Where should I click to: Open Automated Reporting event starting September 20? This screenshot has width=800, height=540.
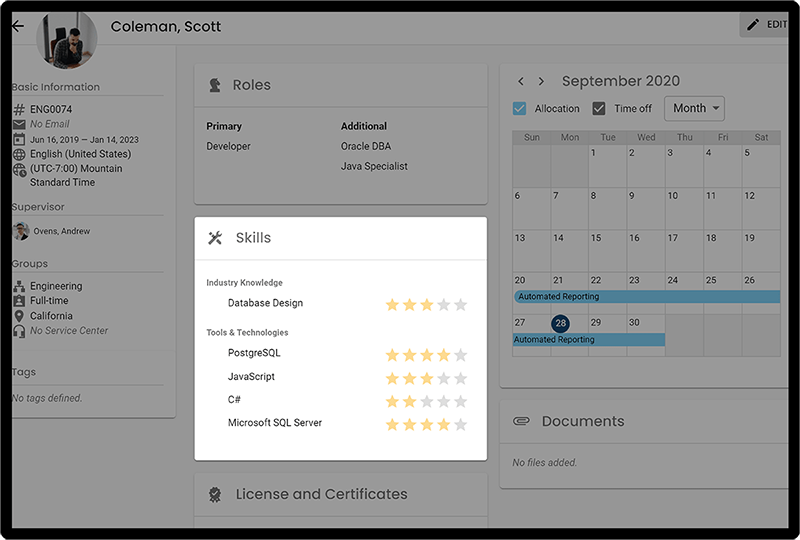tap(646, 297)
